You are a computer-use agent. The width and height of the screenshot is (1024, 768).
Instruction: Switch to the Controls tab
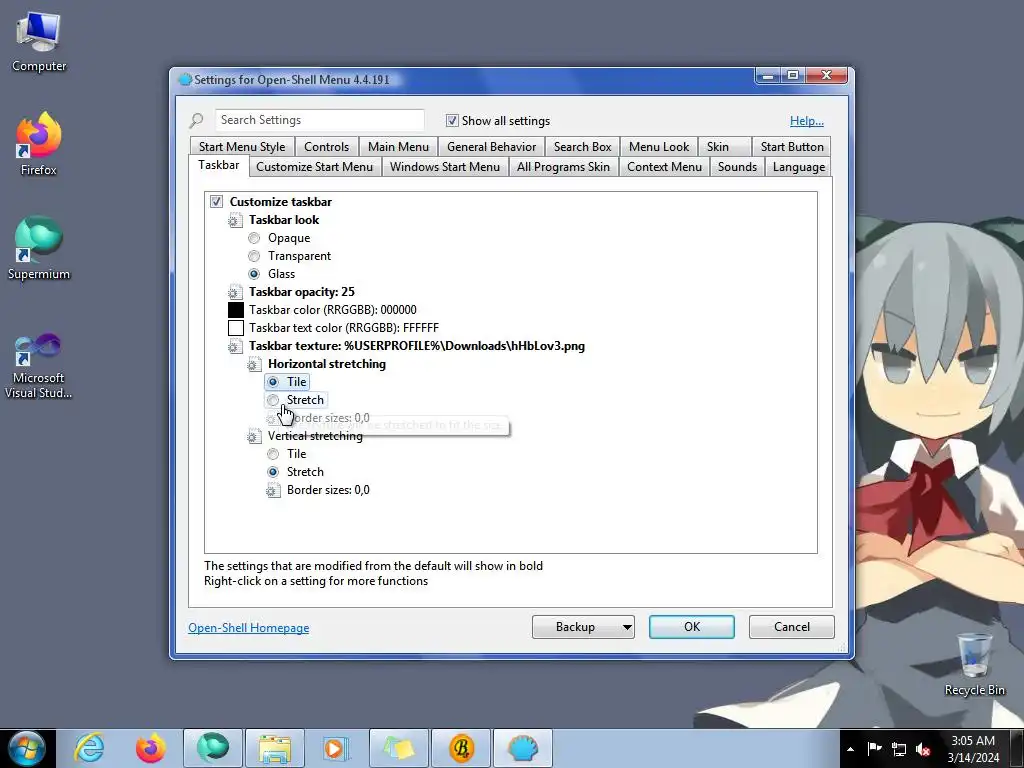(x=326, y=147)
